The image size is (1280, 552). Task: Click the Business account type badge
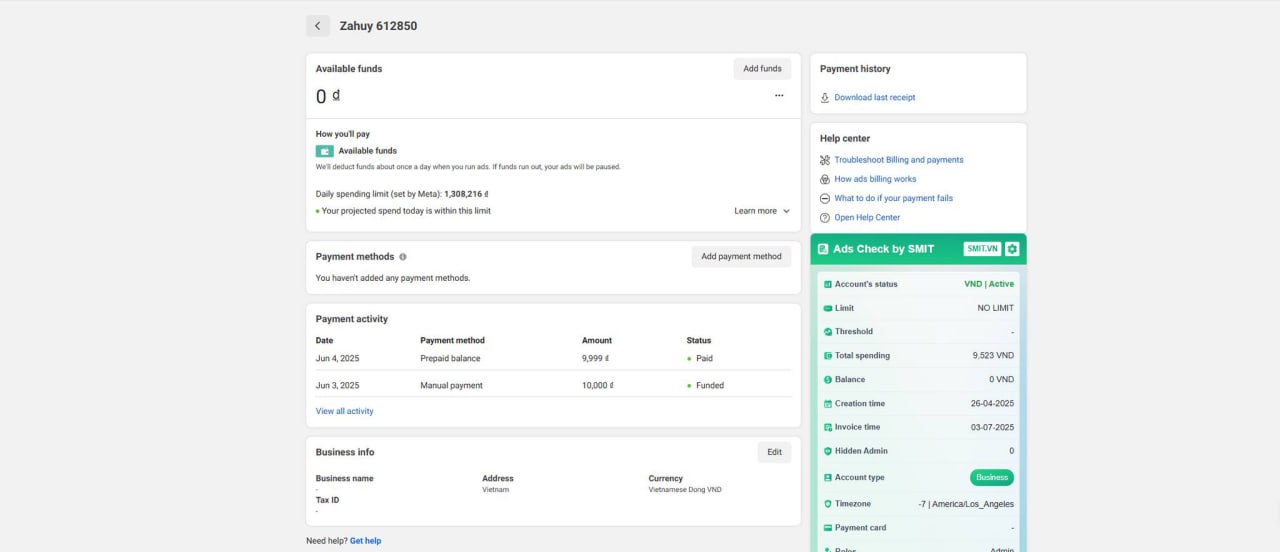pyautogui.click(x=992, y=478)
